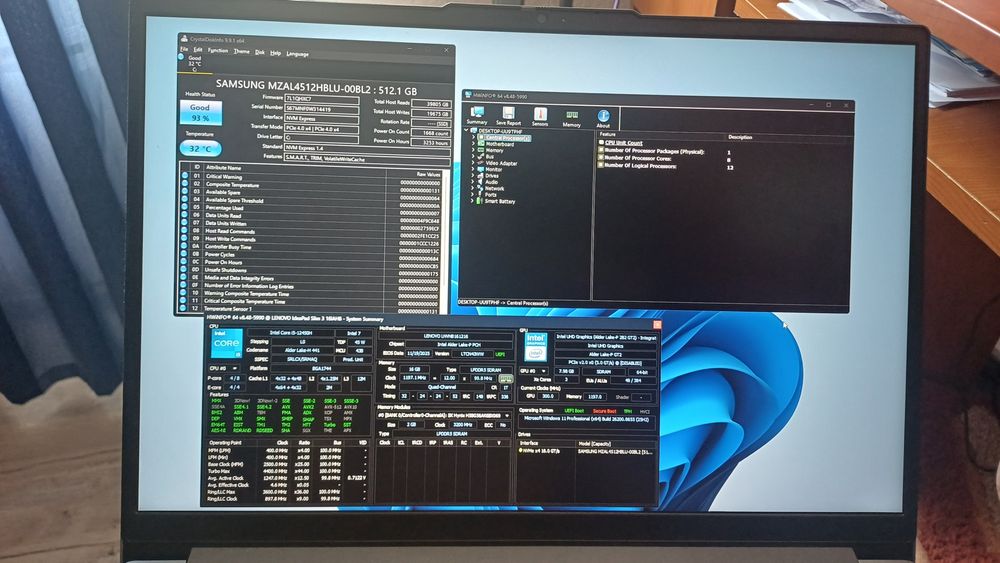Click 'Number Of Logical Processors:' row
1000x563 pixels.
(666, 166)
